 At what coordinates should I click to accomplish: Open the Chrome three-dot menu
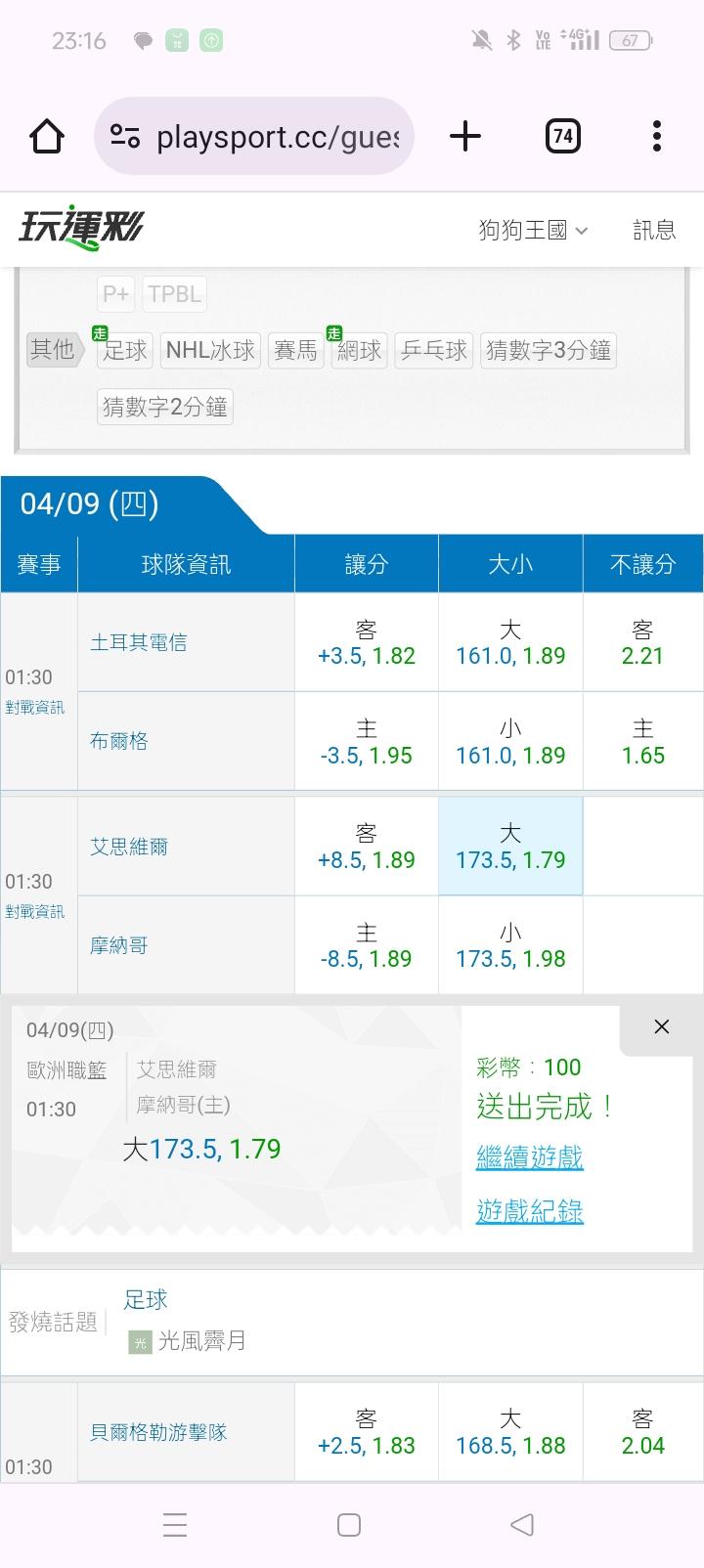[x=656, y=136]
